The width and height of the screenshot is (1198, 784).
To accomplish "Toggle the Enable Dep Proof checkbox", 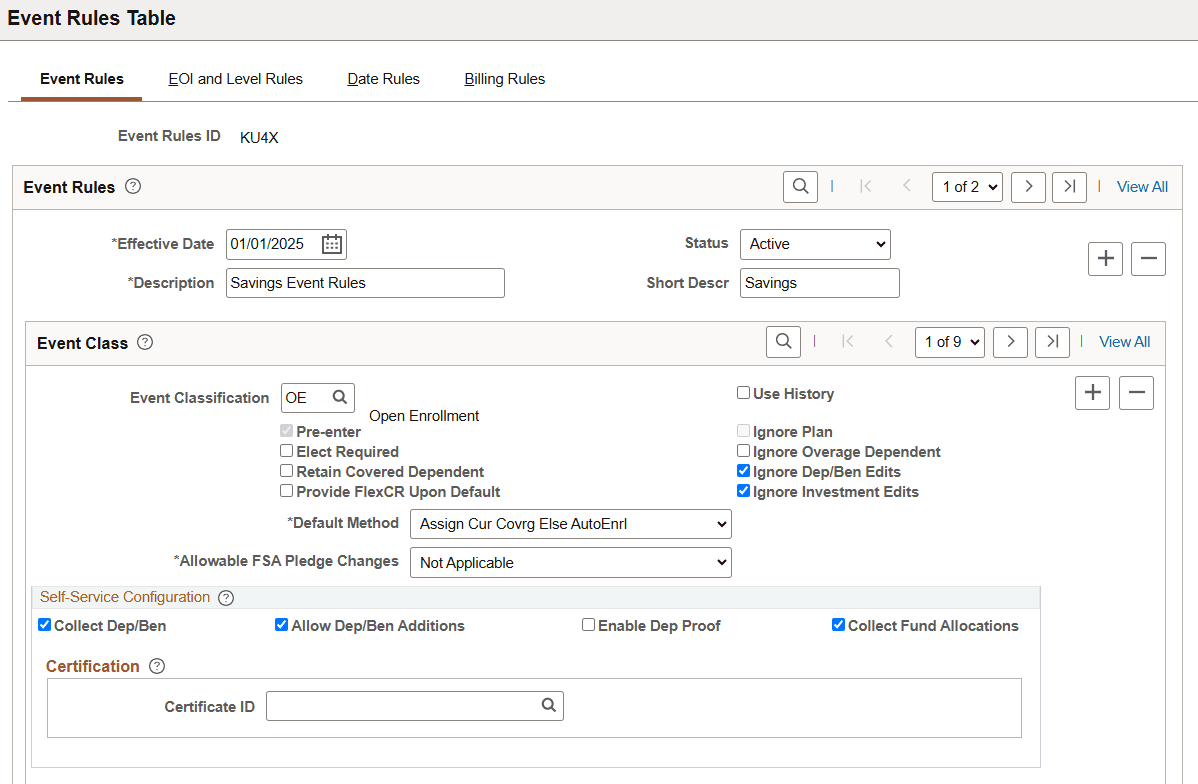I will [x=589, y=626].
